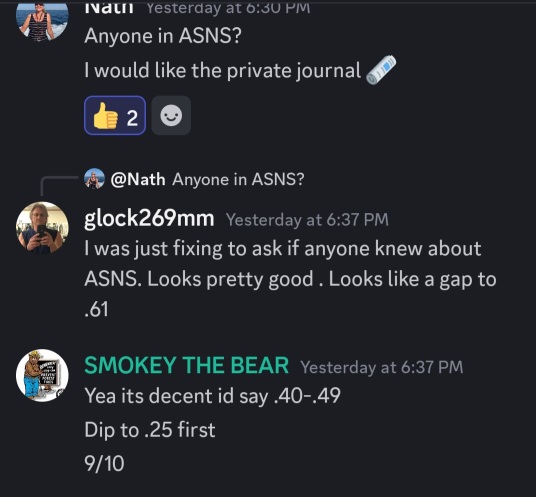Open the add reaction smiley picker
The height and width of the screenshot is (497, 536).
coord(171,116)
